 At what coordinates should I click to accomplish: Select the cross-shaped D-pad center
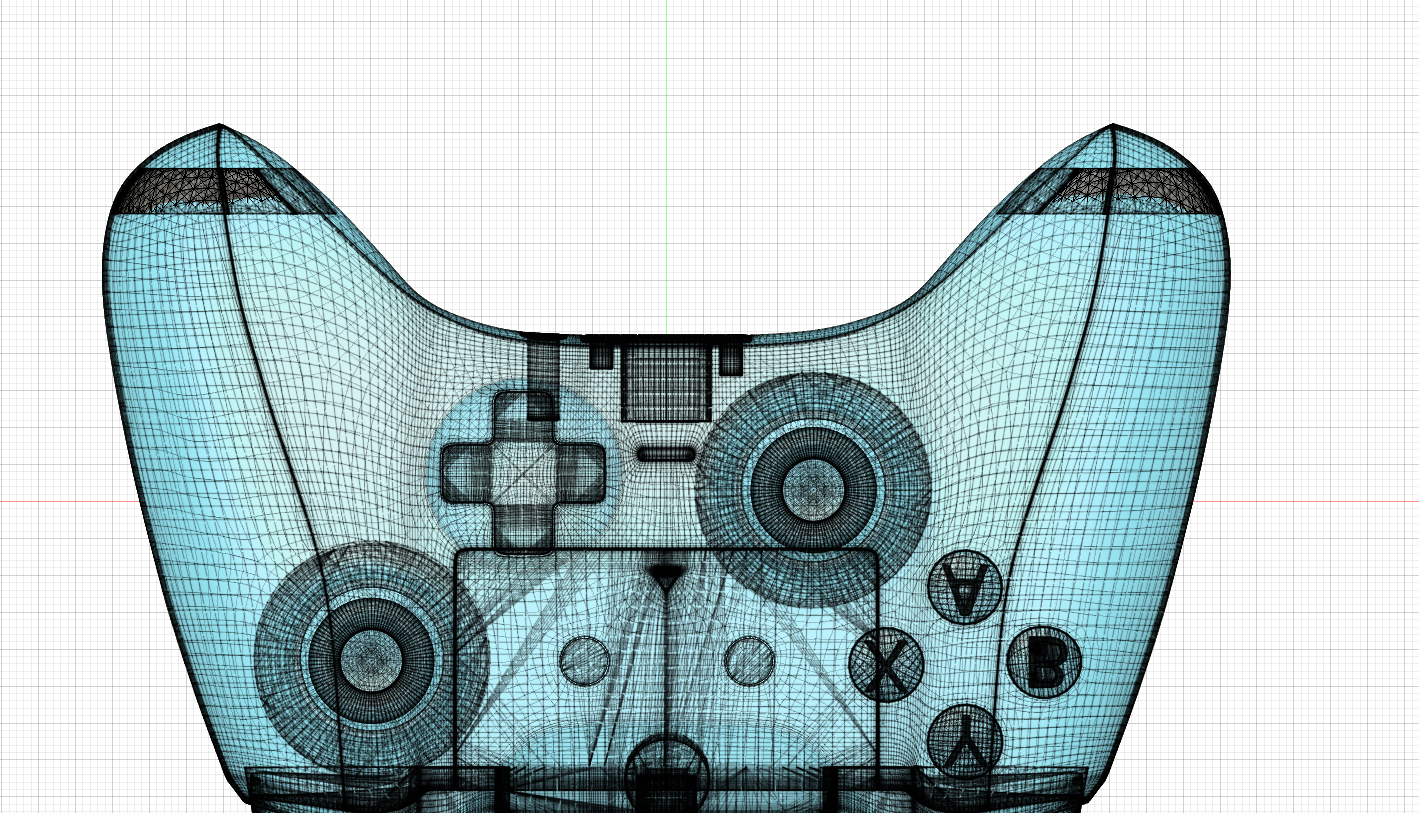[523, 472]
